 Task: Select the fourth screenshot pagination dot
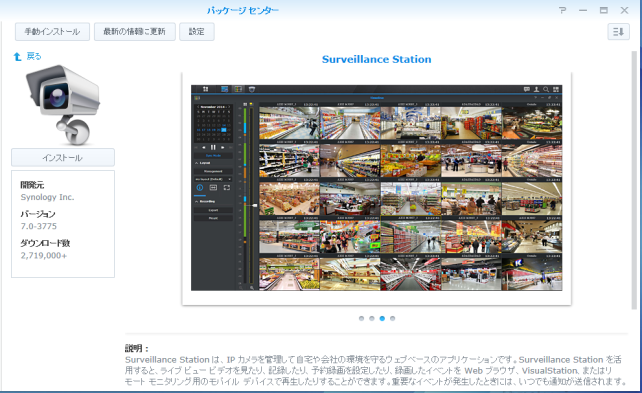(393, 318)
